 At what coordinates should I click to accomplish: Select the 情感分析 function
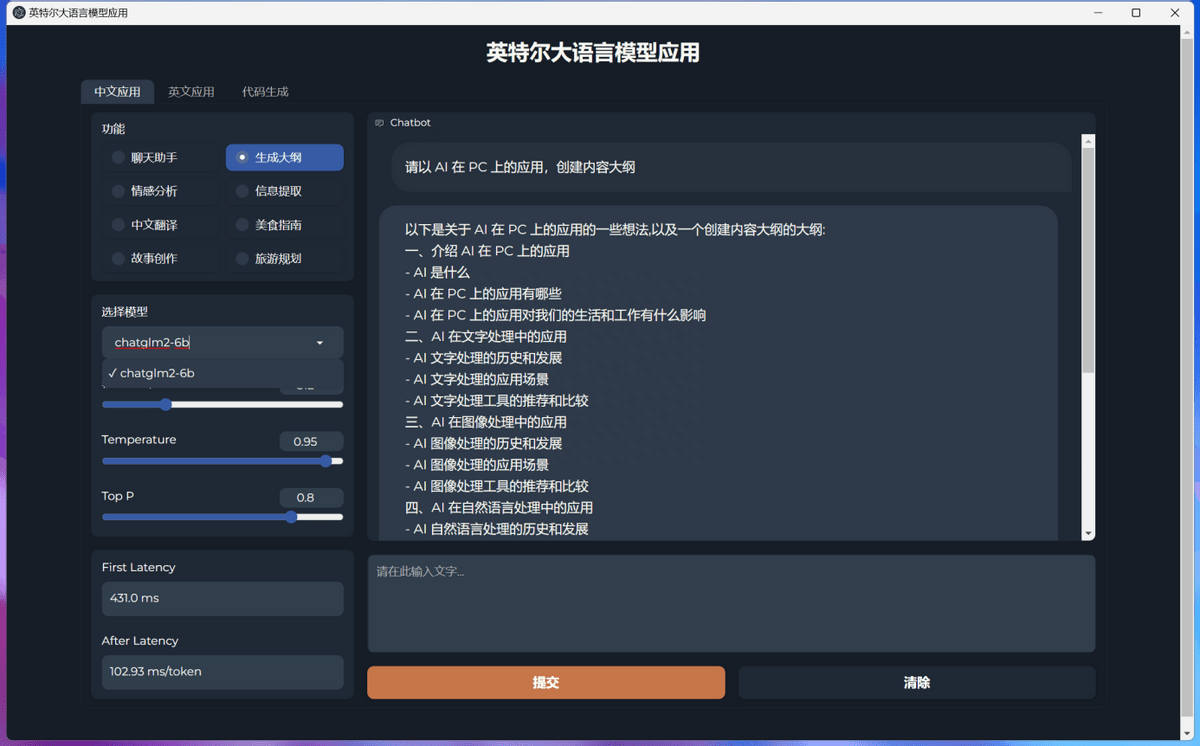(160, 190)
